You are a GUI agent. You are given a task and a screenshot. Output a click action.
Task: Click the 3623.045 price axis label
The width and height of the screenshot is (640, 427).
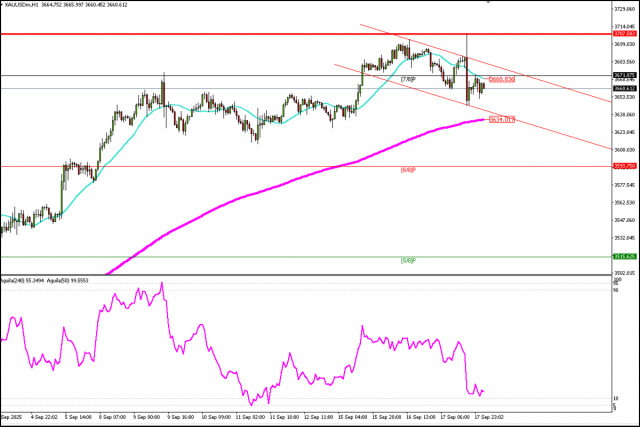[625, 132]
